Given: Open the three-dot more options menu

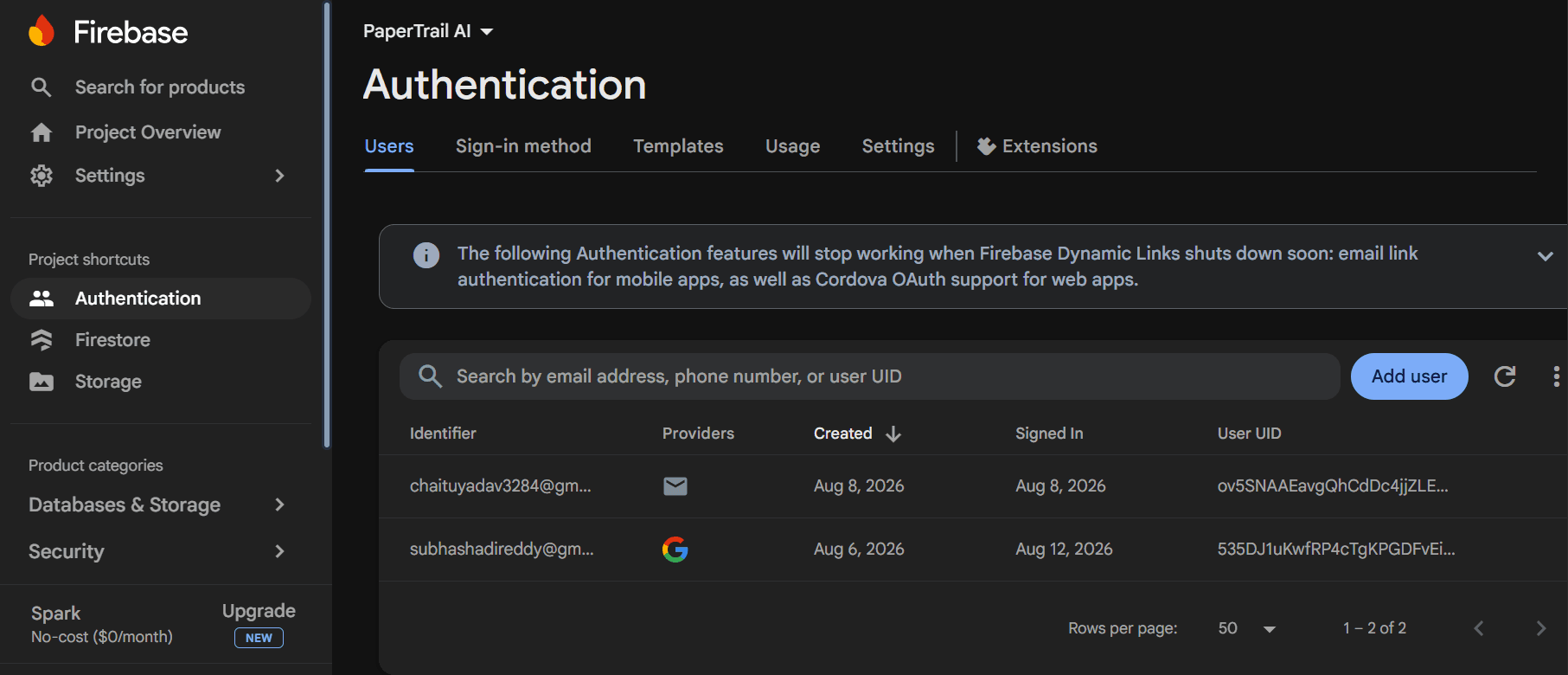Looking at the screenshot, I should tap(1556, 376).
